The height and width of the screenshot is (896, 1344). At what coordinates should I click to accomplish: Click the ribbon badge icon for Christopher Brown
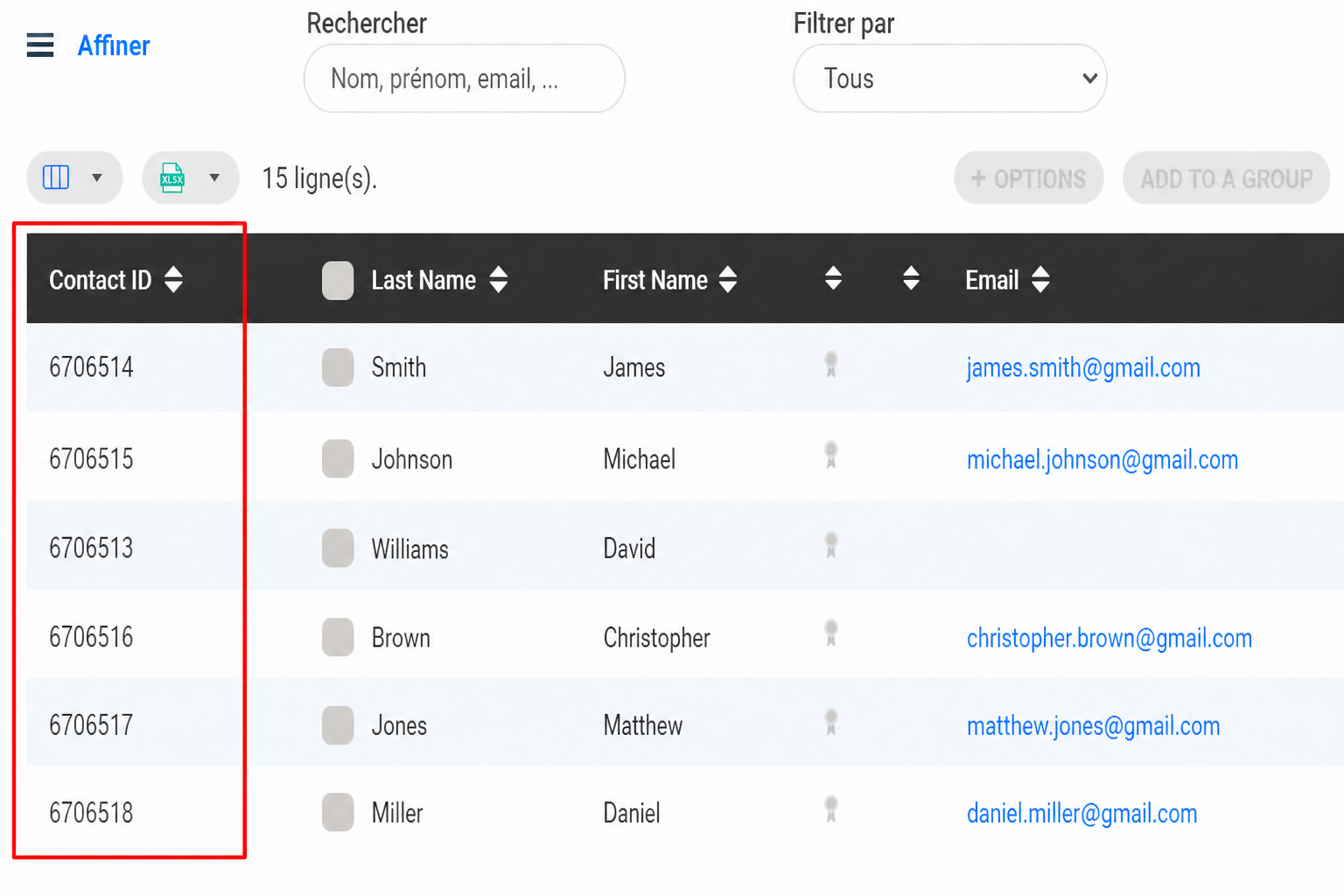click(x=831, y=633)
